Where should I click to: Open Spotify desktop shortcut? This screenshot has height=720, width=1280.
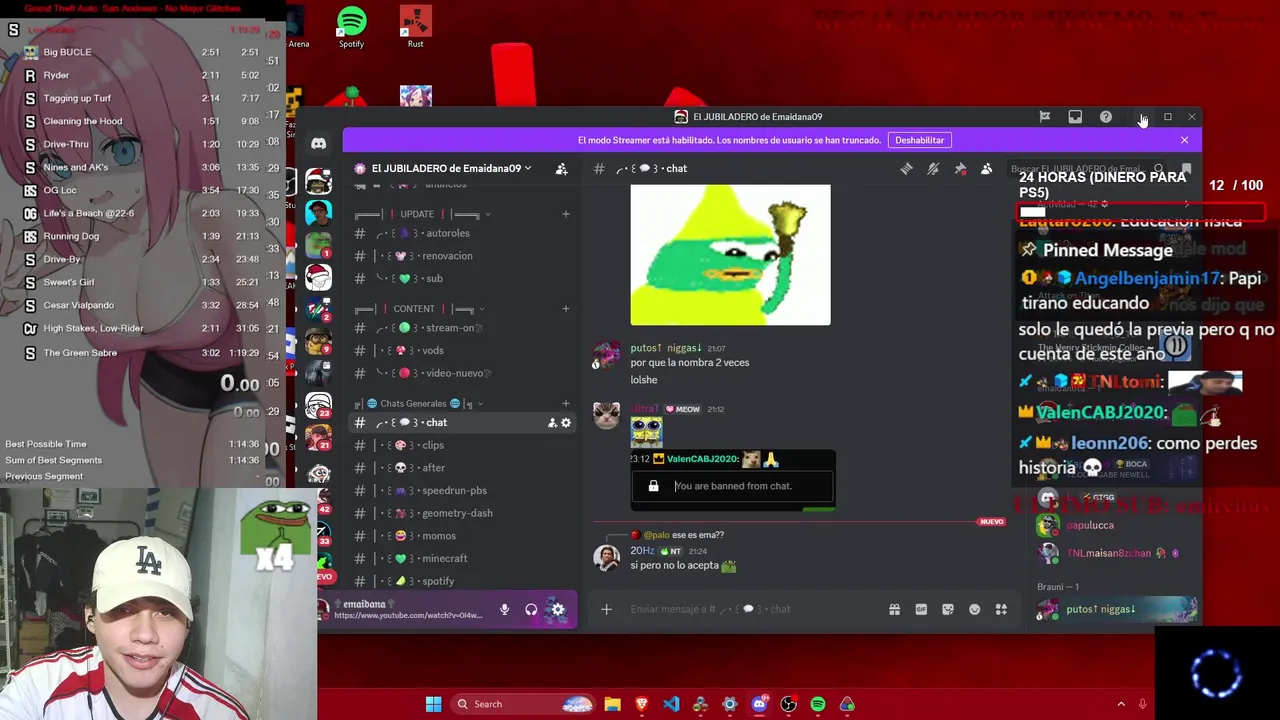351,27
